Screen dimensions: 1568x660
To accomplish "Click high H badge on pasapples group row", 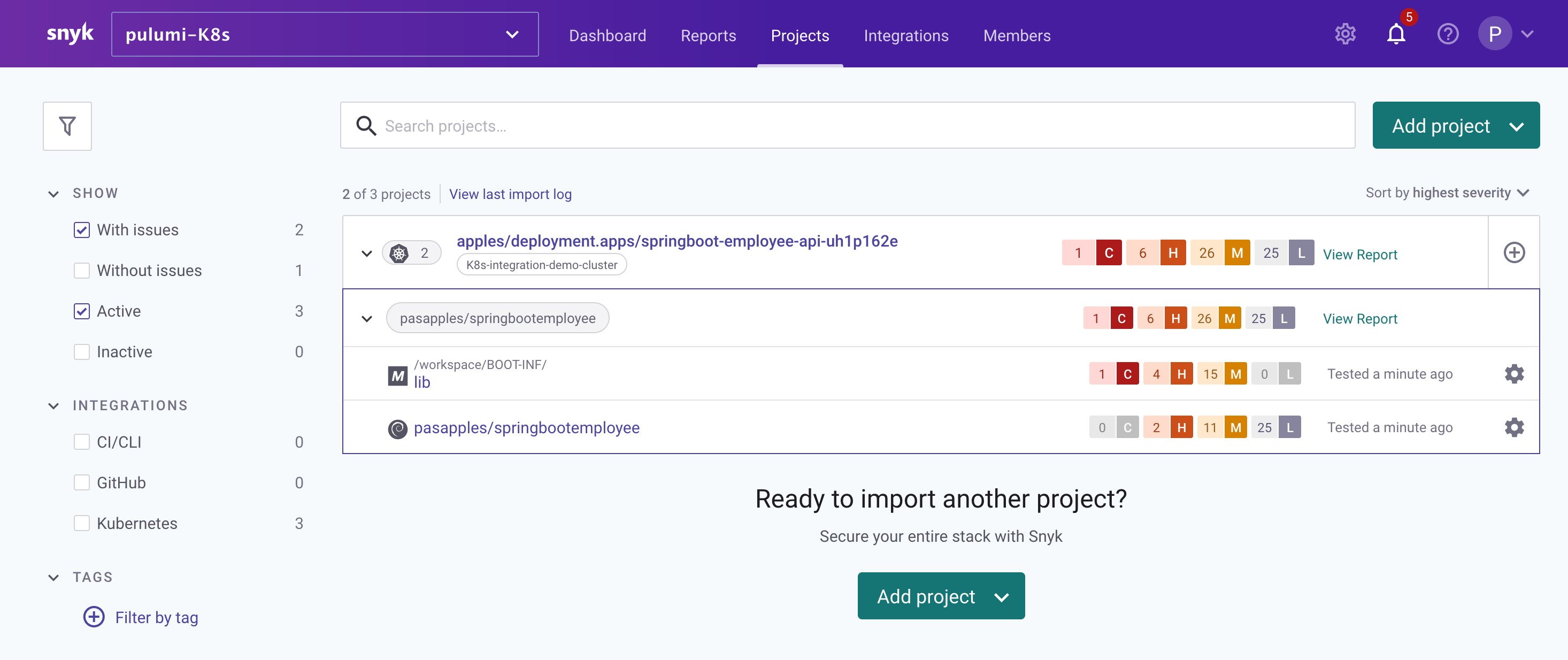I will pos(1175,318).
